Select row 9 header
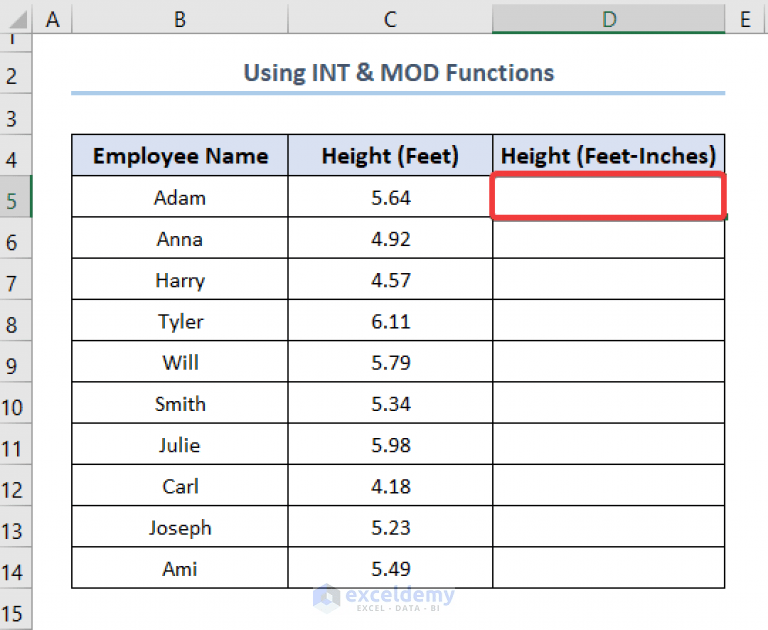This screenshot has width=768, height=630. [16, 362]
